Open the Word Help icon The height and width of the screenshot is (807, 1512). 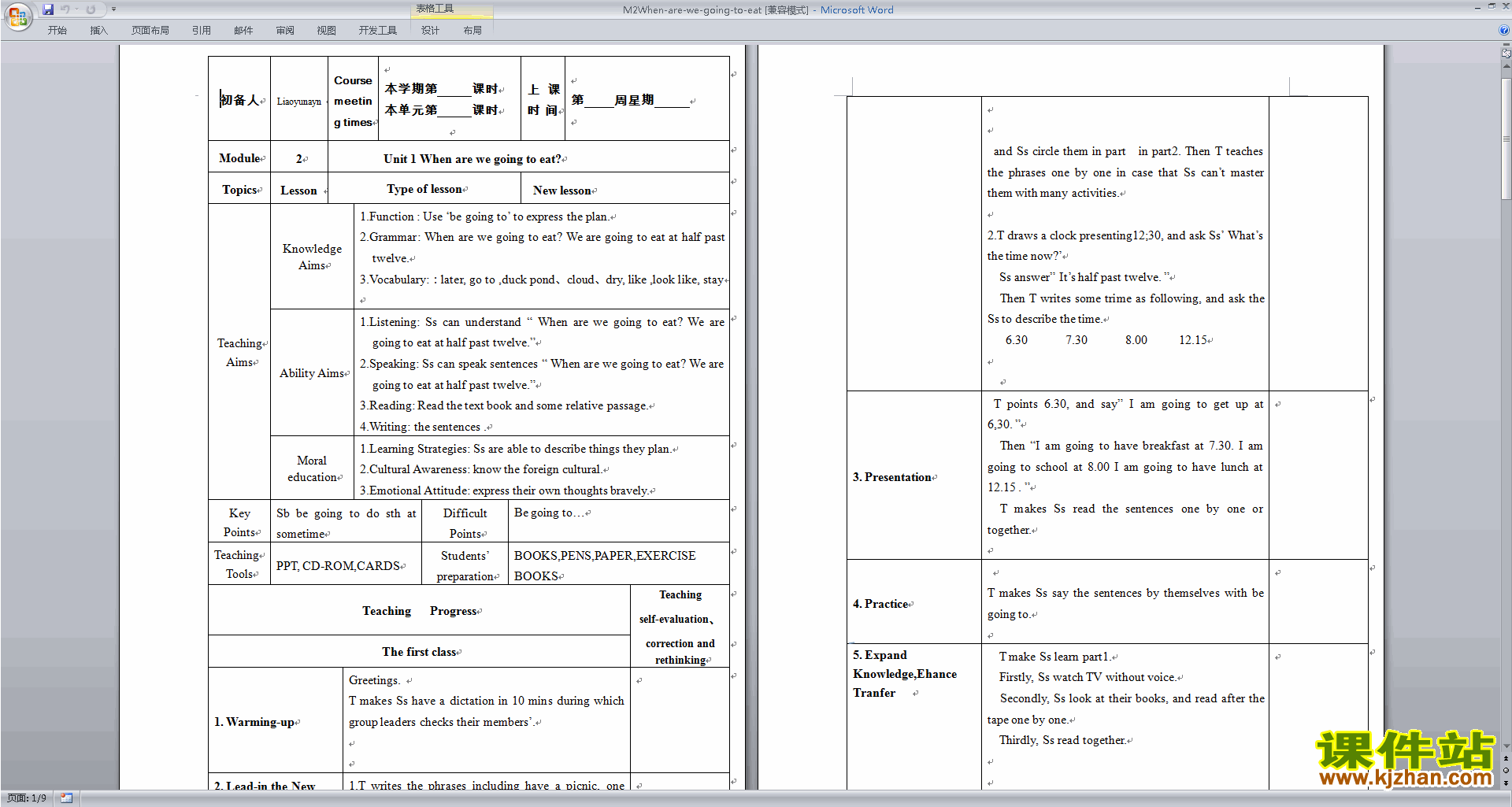point(1504,30)
